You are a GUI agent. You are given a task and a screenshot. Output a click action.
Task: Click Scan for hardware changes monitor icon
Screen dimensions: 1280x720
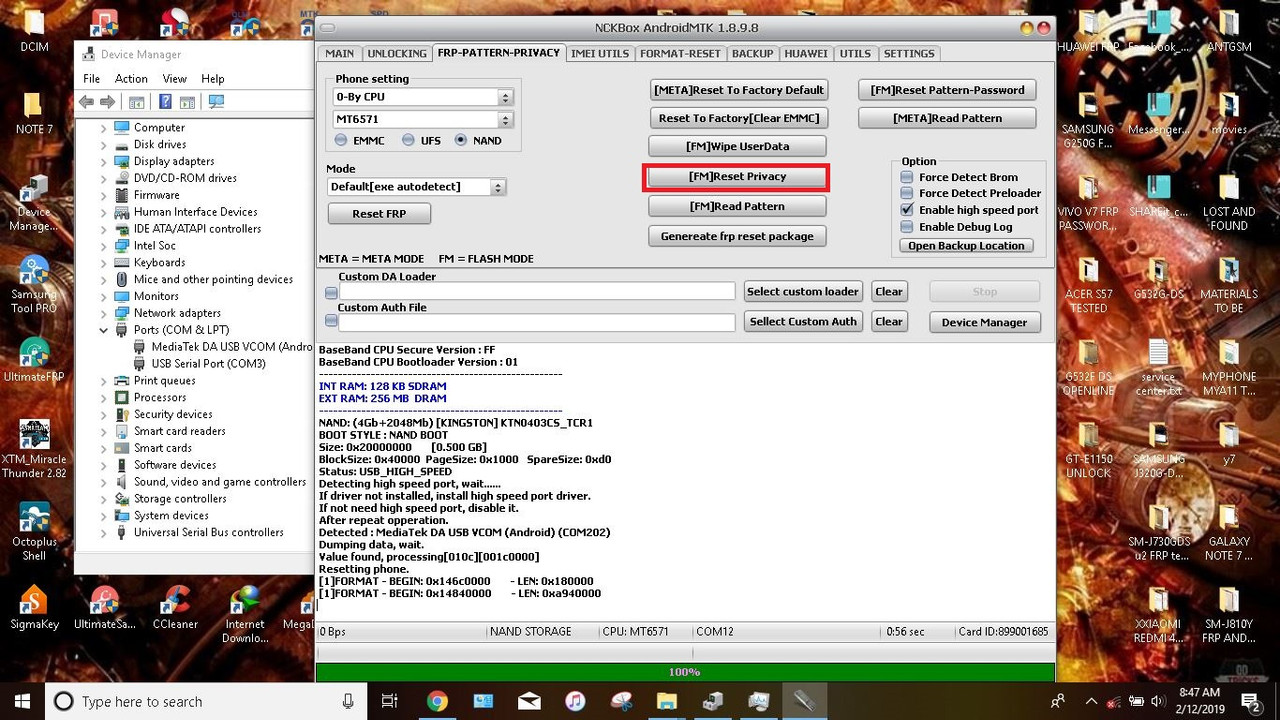216,102
